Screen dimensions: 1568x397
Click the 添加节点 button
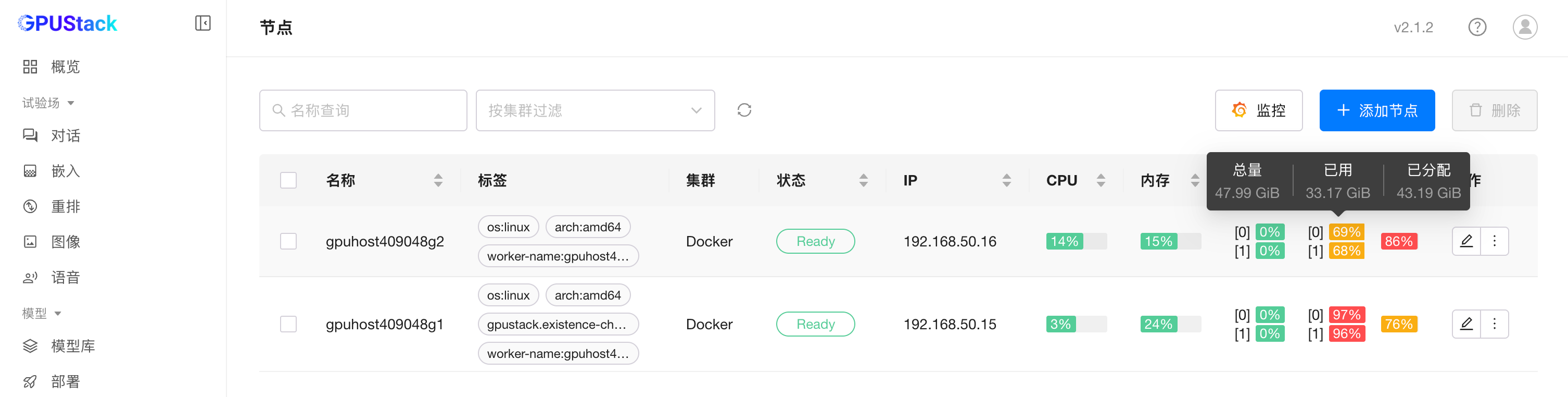click(x=1376, y=110)
